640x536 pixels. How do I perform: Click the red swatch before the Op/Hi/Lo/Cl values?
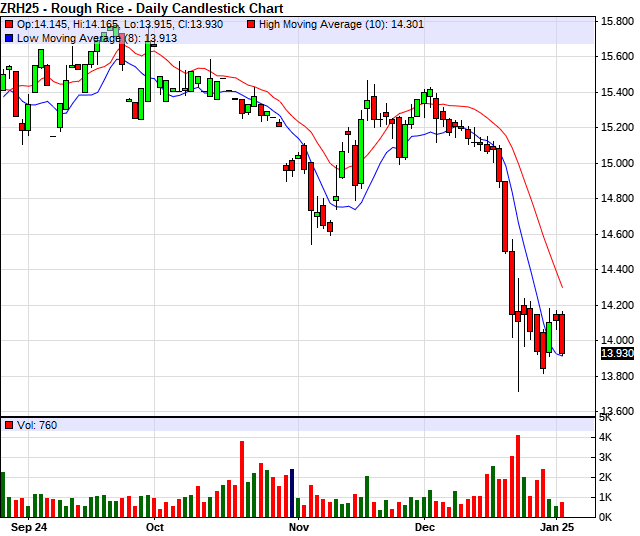(x=8, y=23)
